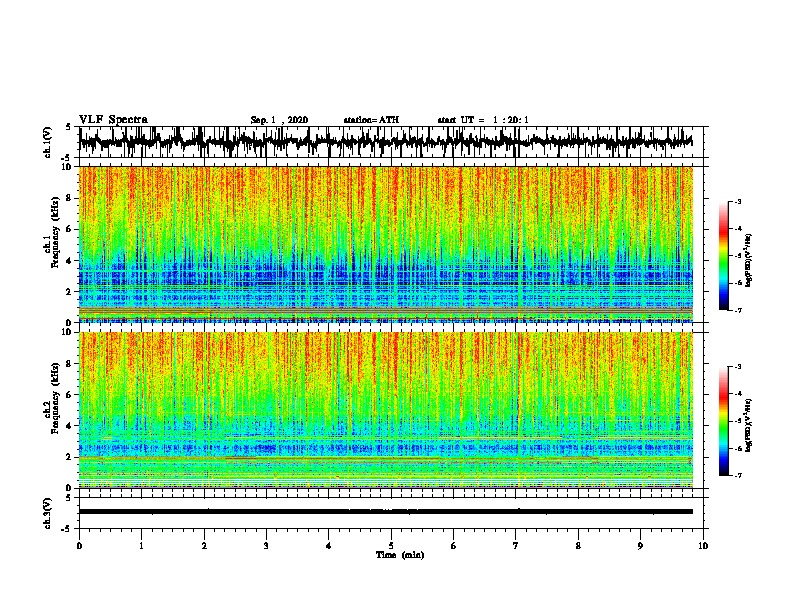Screen dimensions: 792x612
Task: Click the log(PSD) label of the ch.1 colorbar
Action: point(749,260)
